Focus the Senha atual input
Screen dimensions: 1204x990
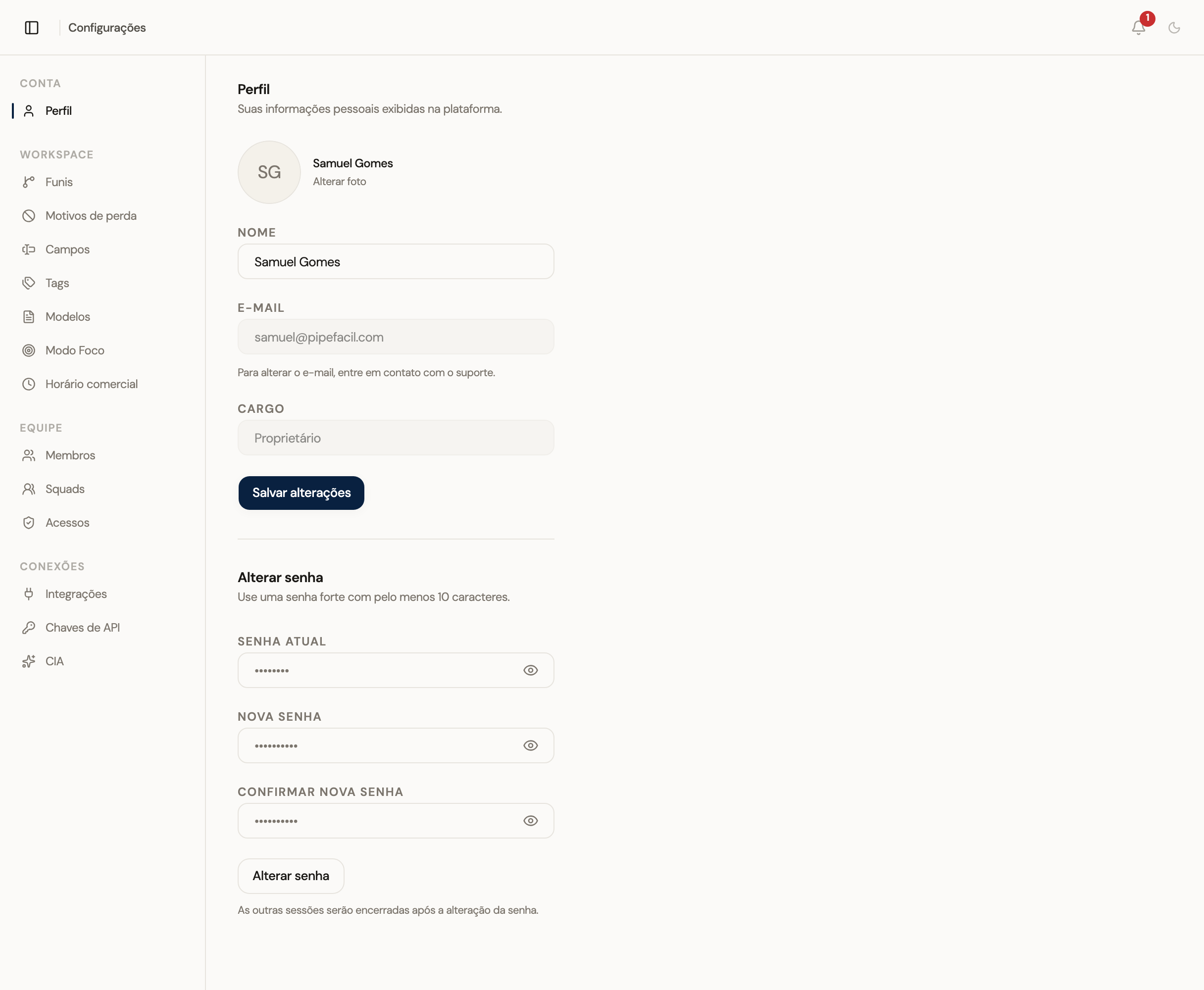[396, 670]
